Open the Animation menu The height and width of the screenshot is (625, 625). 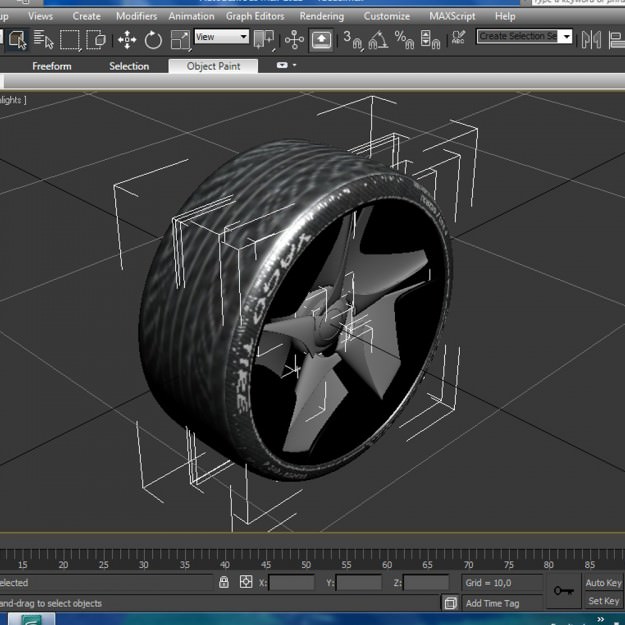191,16
